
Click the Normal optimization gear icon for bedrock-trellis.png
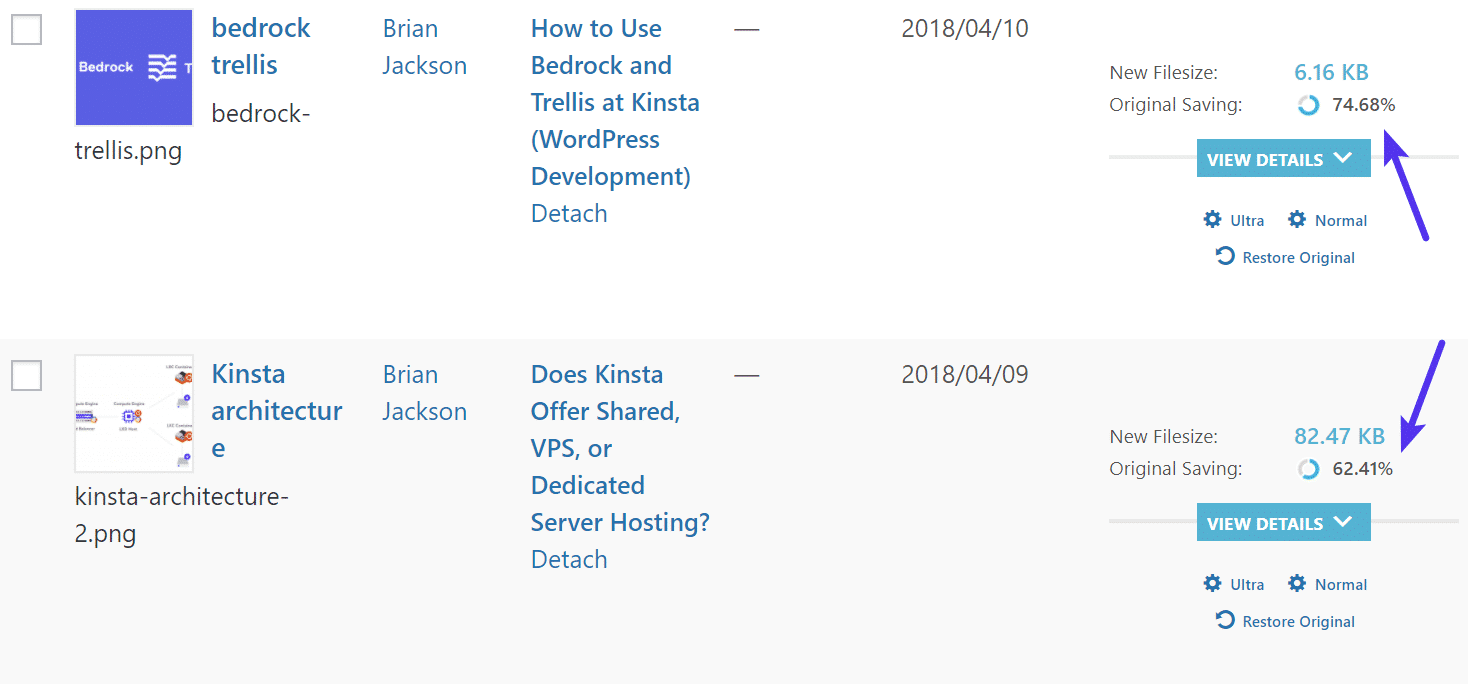(1298, 219)
